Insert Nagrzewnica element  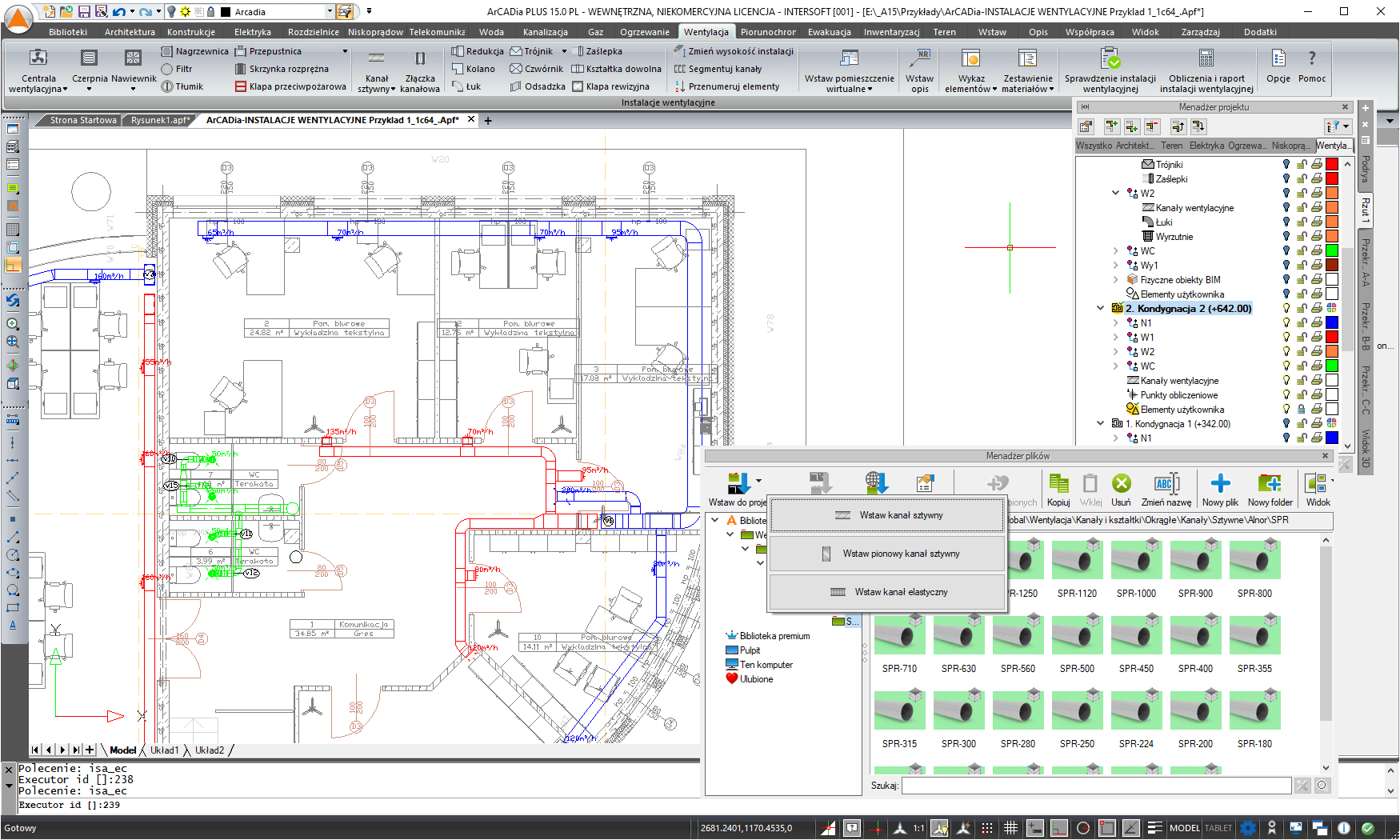194,51
